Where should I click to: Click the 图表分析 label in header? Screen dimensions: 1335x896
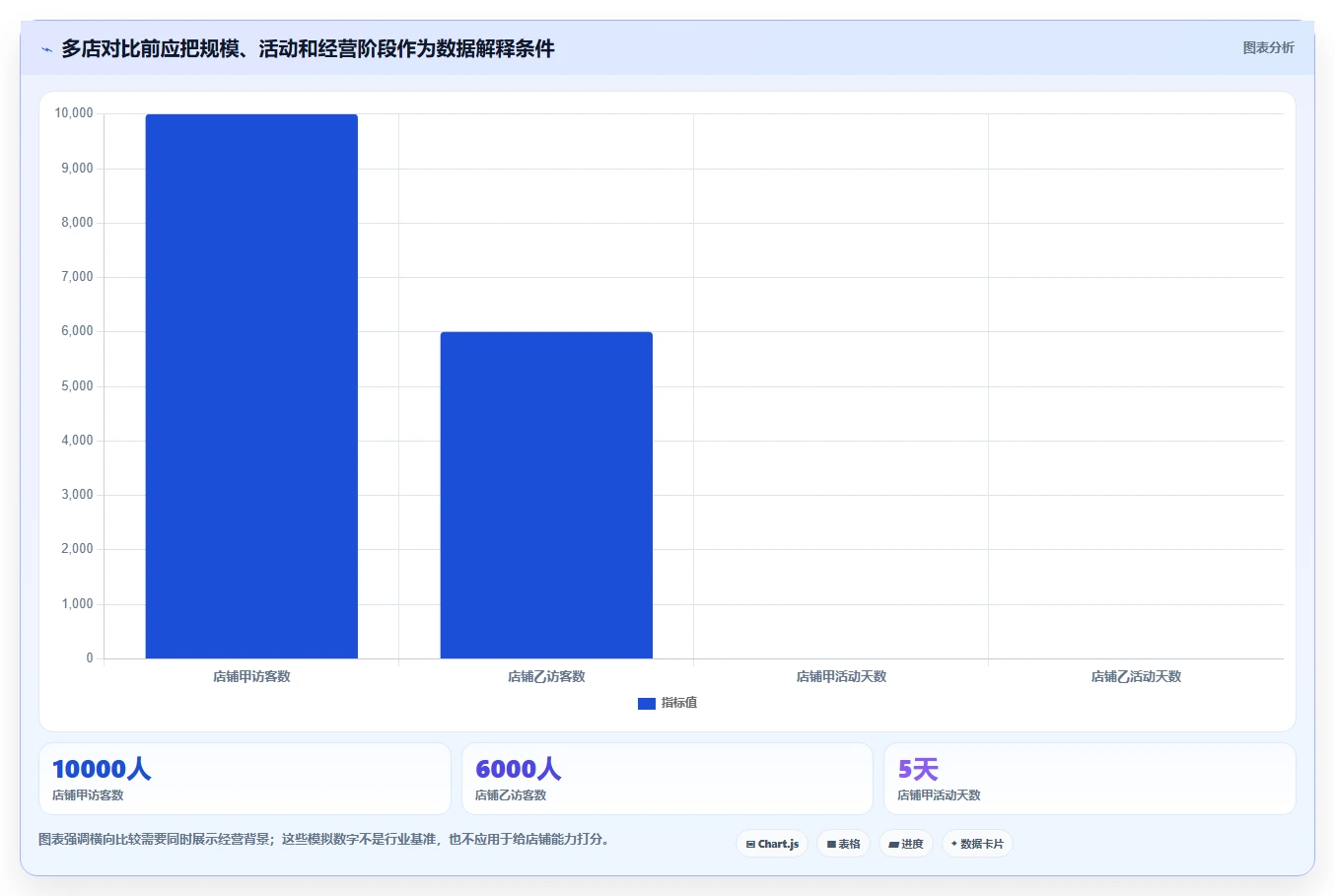pos(1268,47)
